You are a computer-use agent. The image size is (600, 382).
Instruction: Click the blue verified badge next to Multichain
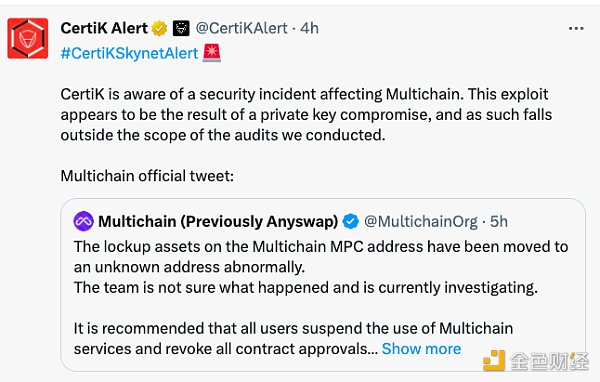[351, 221]
